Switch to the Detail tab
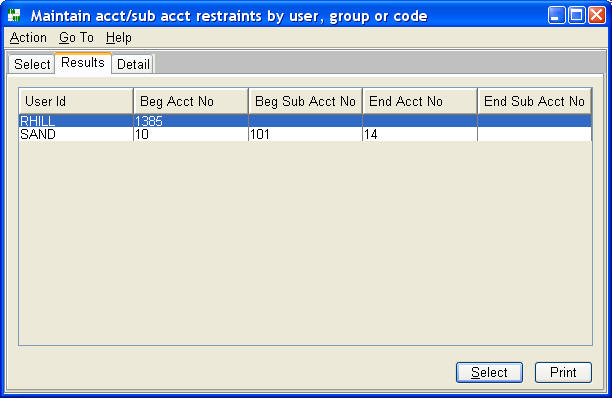This screenshot has height=398, width=612. tap(133, 64)
